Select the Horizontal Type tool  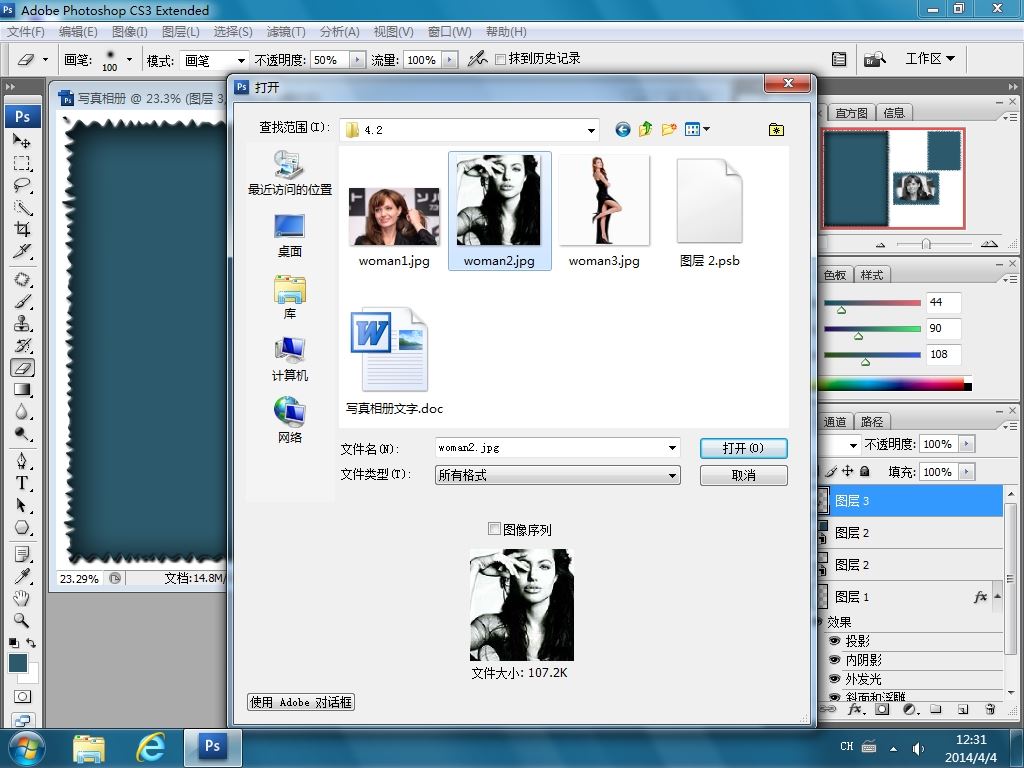point(22,483)
